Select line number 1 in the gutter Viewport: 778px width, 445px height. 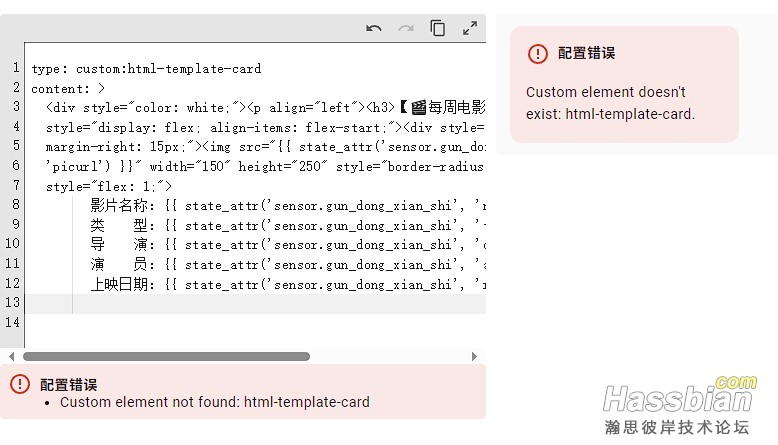pos(16,69)
